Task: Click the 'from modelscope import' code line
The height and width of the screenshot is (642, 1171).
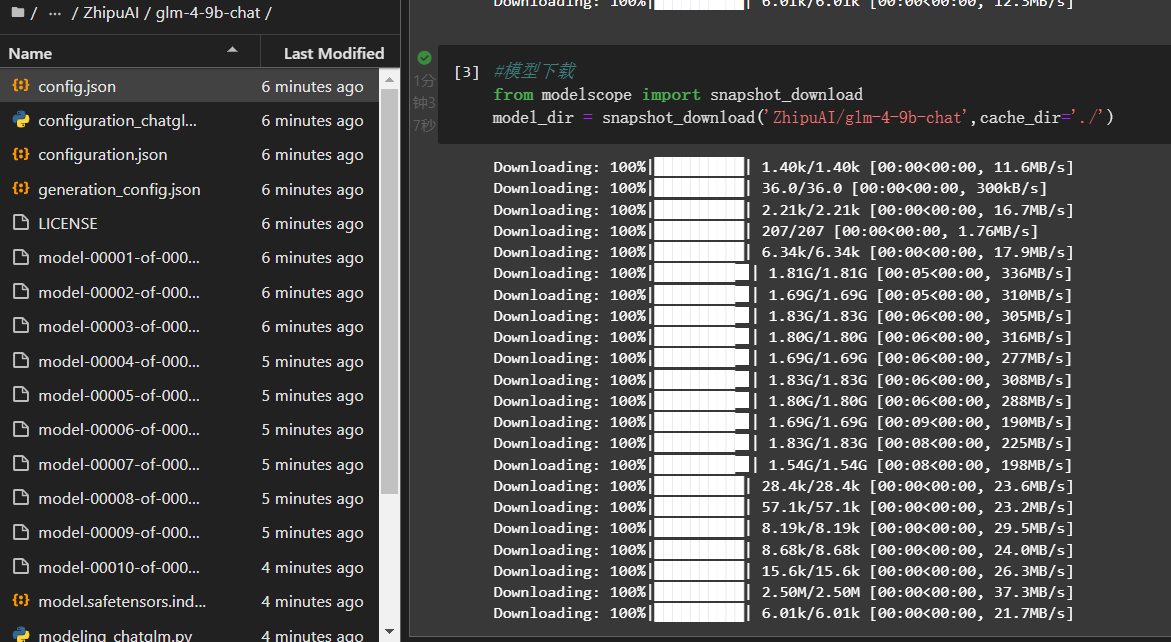Action: click(x=677, y=95)
